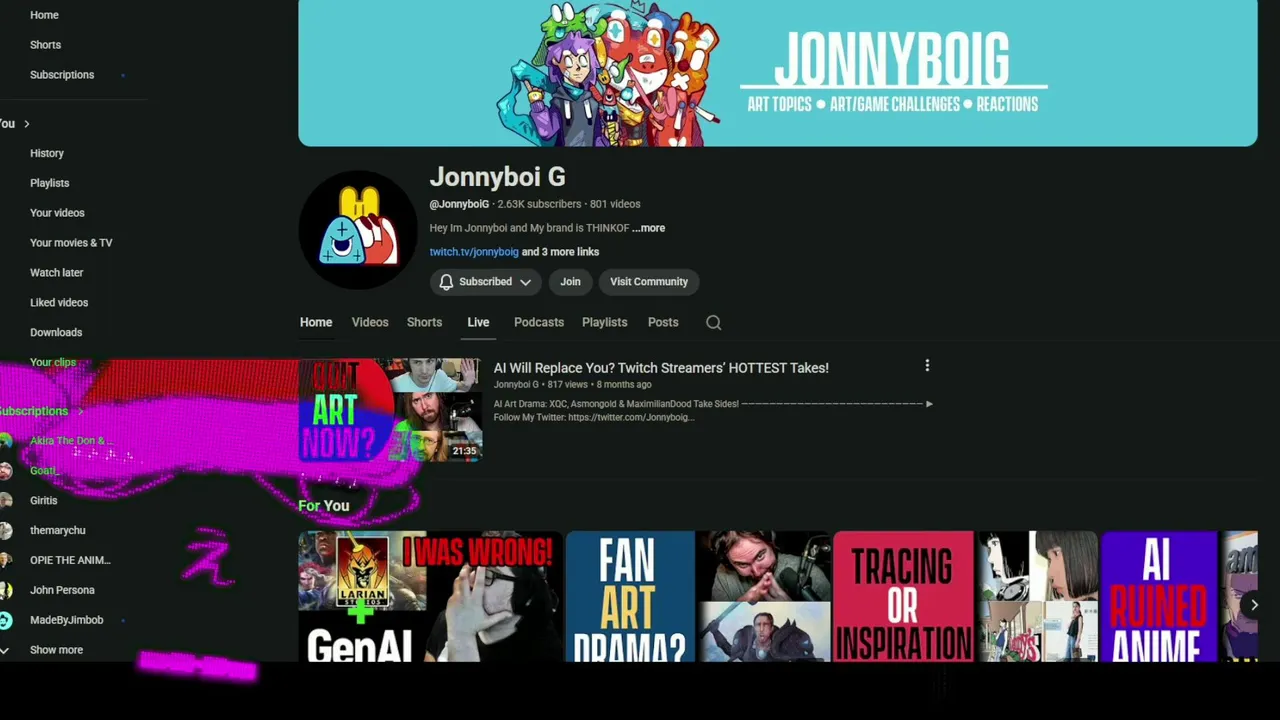This screenshot has height=720, width=1280.
Task: Click the JonnyboiG channel banner
Action: 777,73
